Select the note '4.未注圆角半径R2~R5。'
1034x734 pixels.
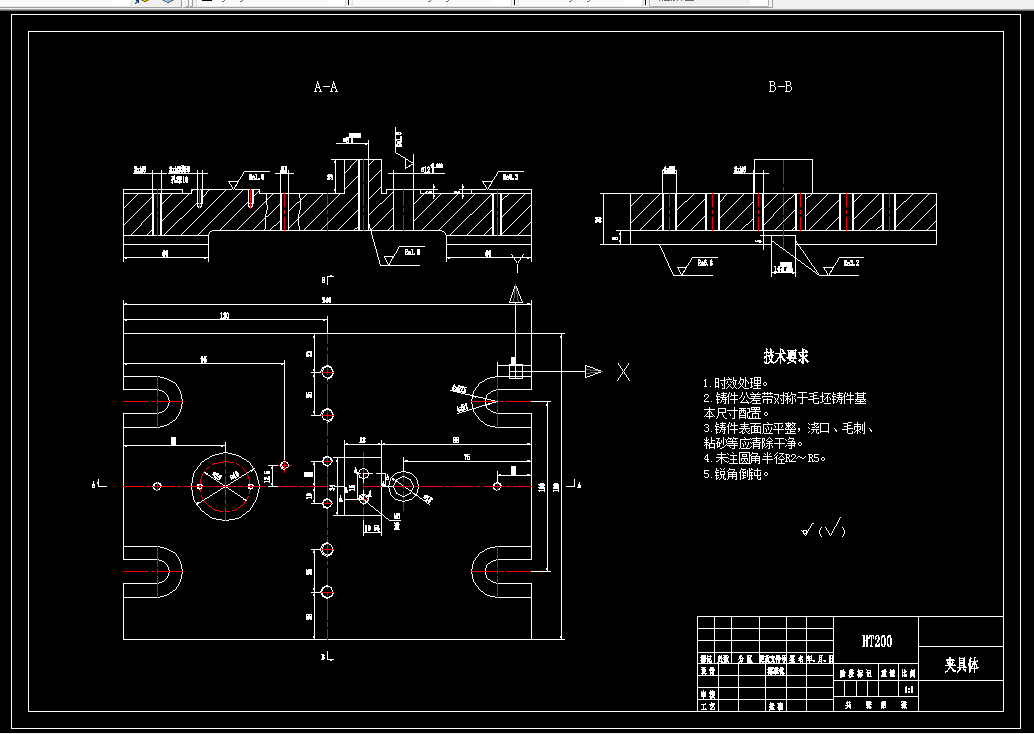coord(765,458)
